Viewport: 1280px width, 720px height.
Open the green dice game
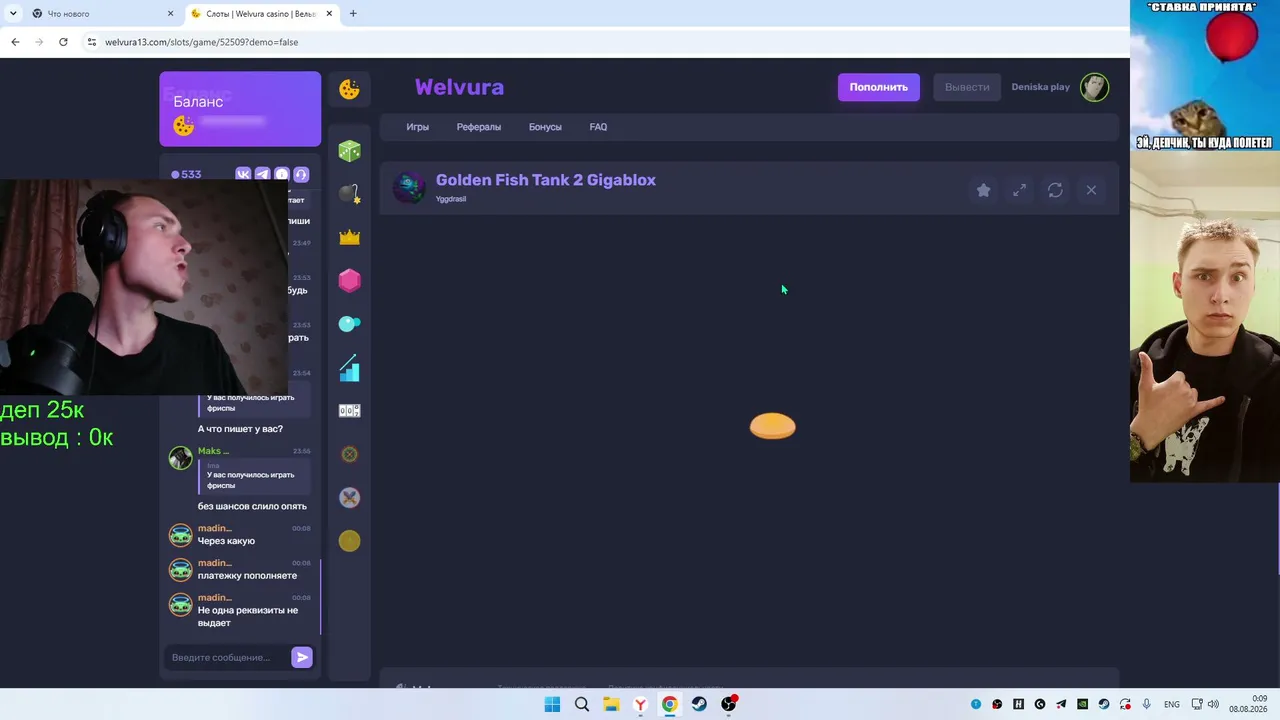349,151
